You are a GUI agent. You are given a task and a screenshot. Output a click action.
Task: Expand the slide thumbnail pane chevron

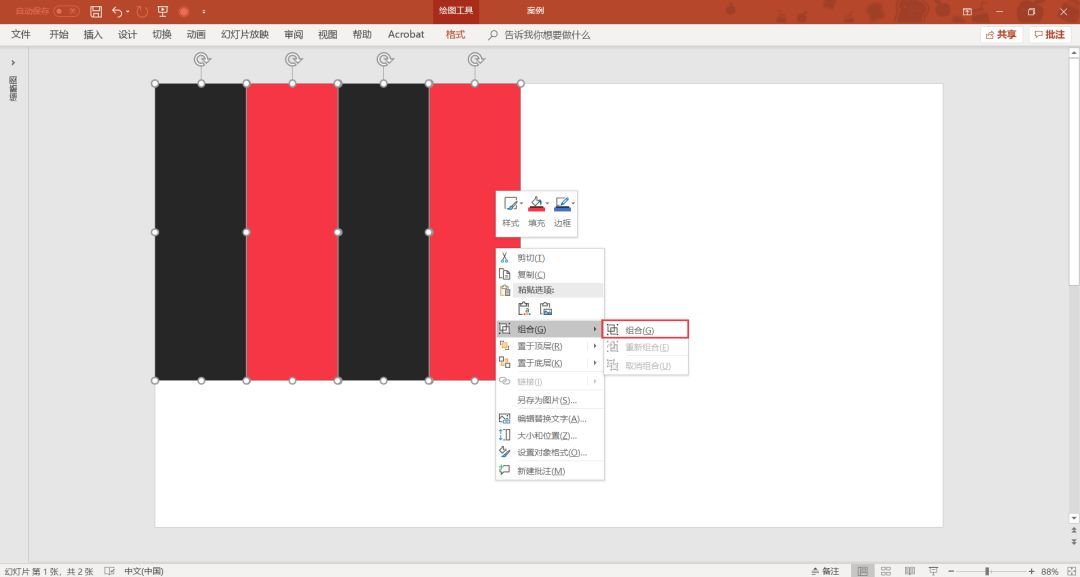(13, 63)
